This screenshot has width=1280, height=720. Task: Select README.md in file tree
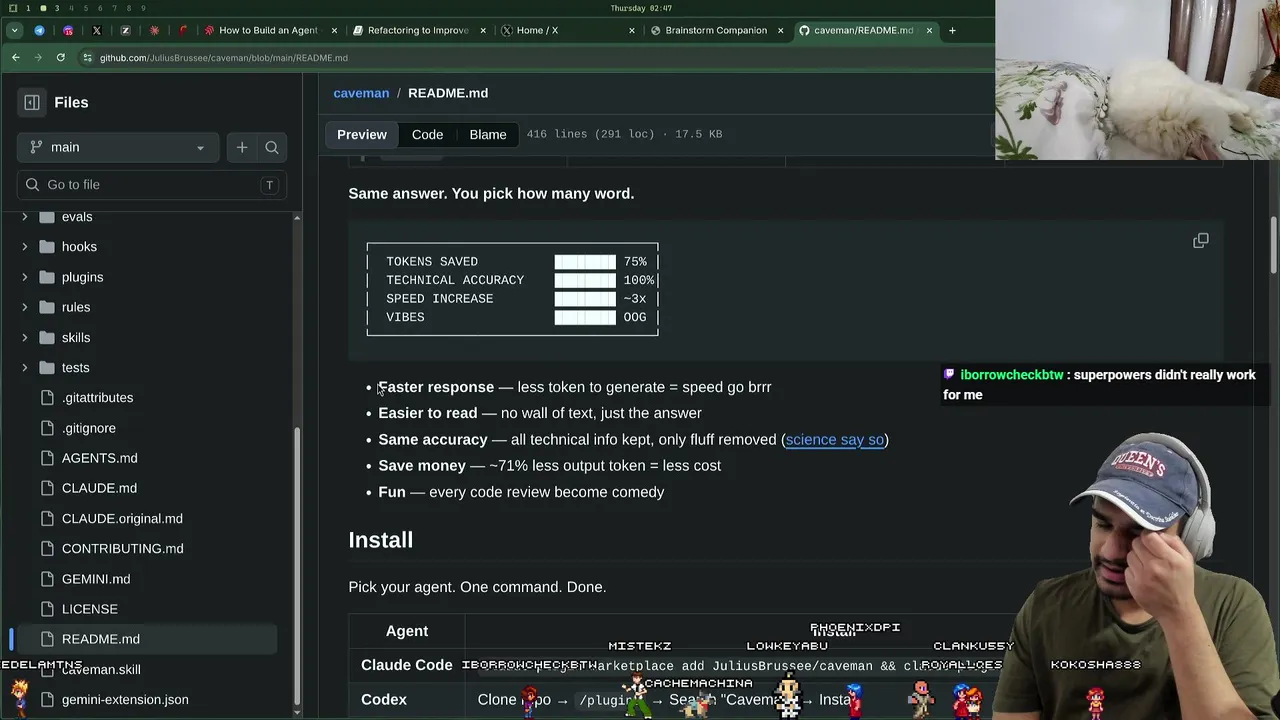click(145, 639)
